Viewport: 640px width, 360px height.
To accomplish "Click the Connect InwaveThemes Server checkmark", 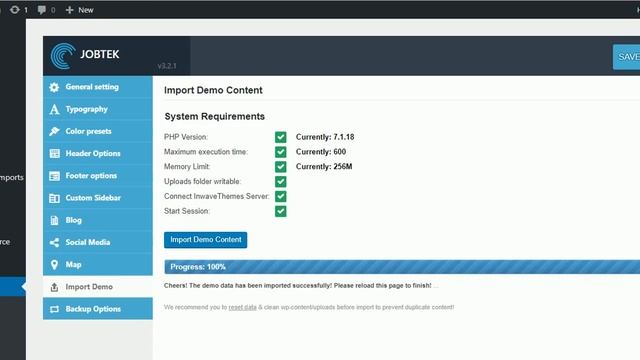I will [x=280, y=196].
